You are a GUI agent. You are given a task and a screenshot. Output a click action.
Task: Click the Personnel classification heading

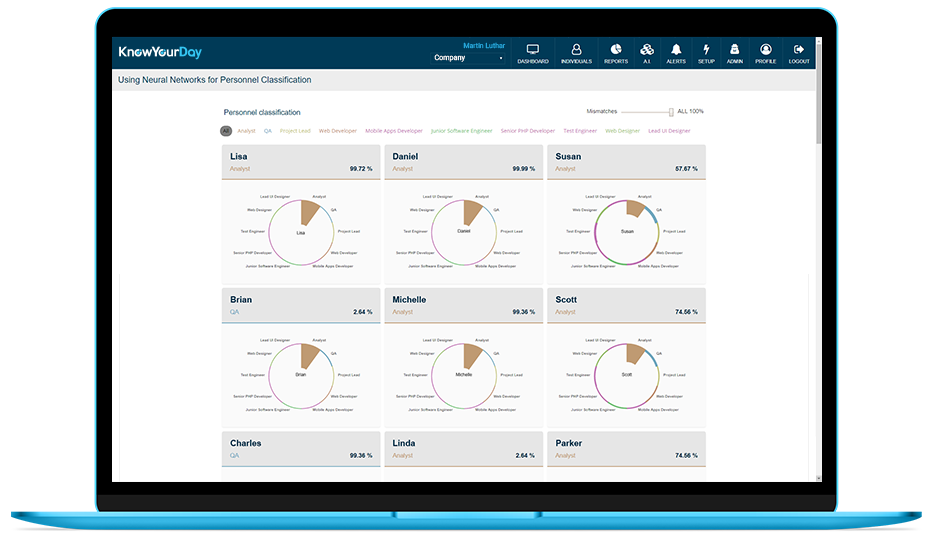point(261,112)
